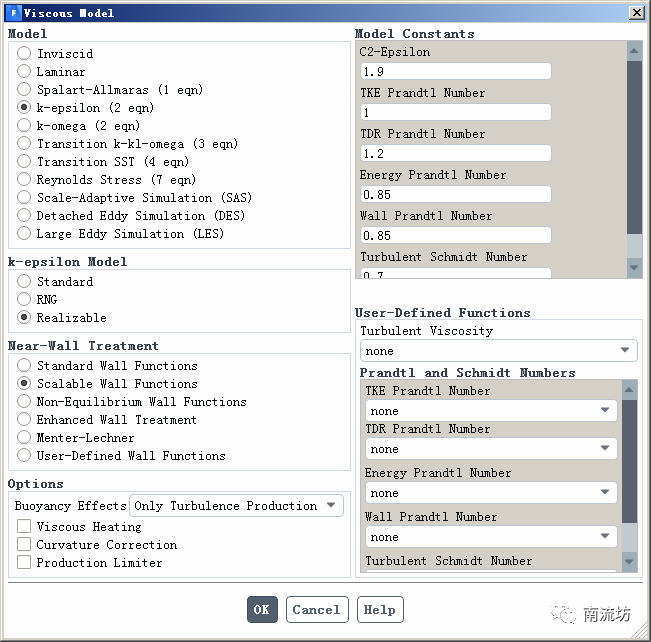Open TDR Prandtl Number UDF dropdown

pos(491,448)
